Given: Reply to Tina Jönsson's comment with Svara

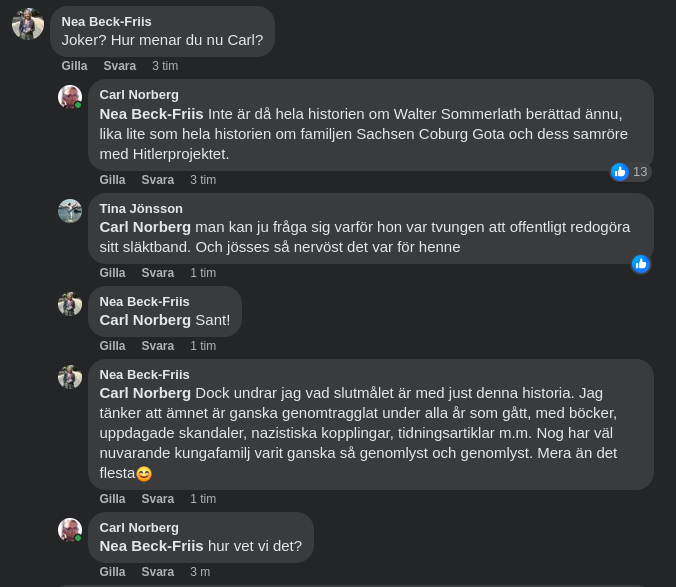Looking at the screenshot, I should pyautogui.click(x=157, y=273).
